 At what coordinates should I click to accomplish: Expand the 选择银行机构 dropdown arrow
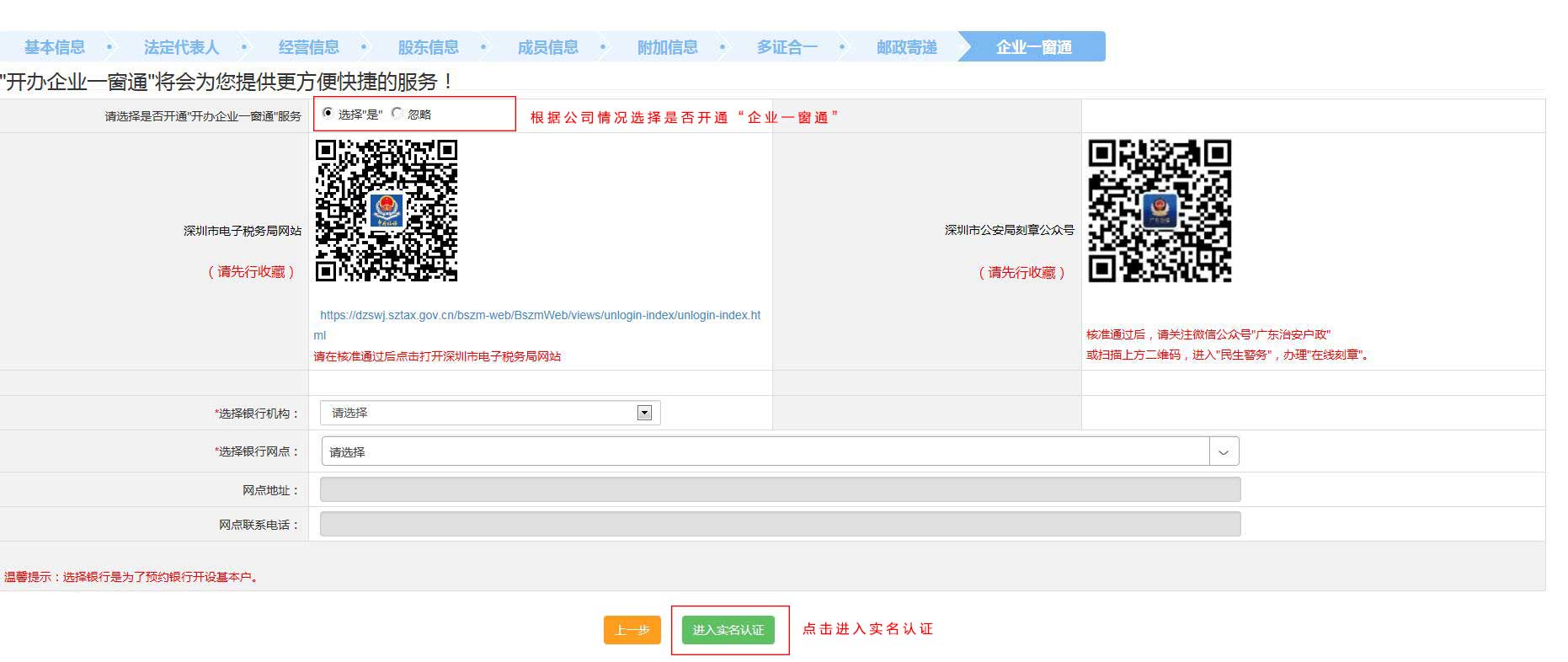coord(645,413)
